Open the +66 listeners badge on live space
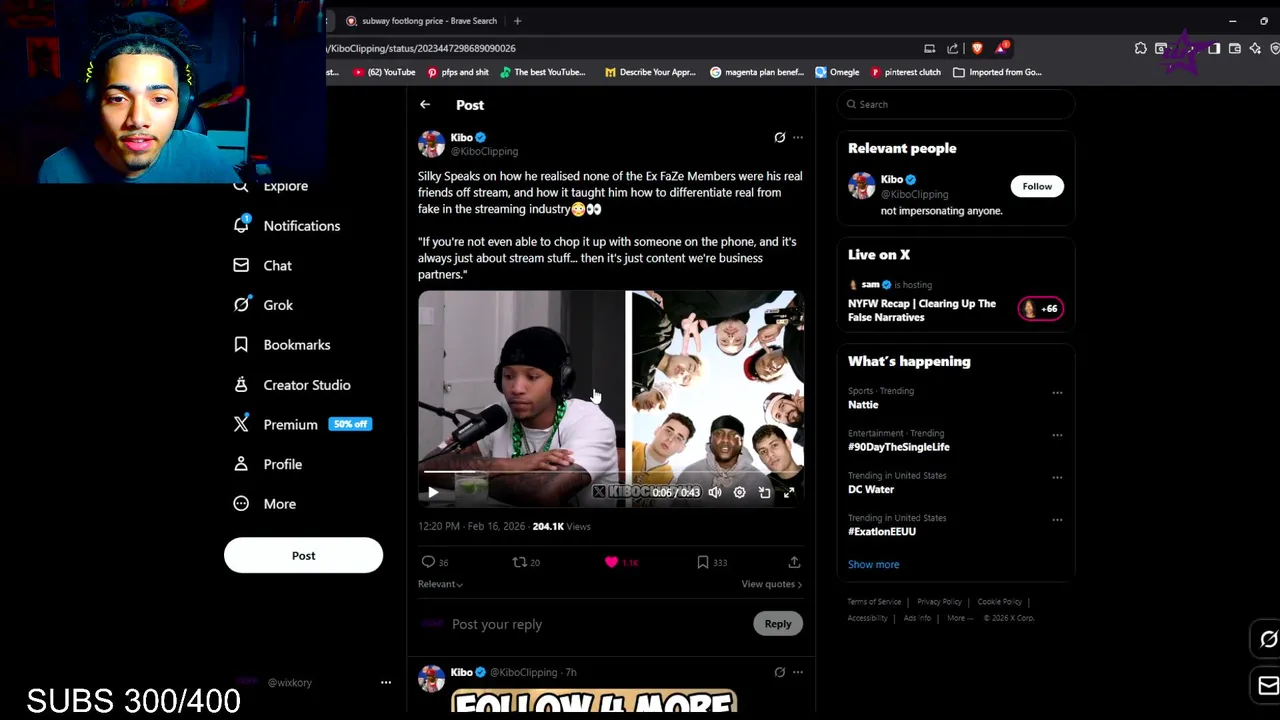This screenshot has width=1280, height=720. [1040, 309]
